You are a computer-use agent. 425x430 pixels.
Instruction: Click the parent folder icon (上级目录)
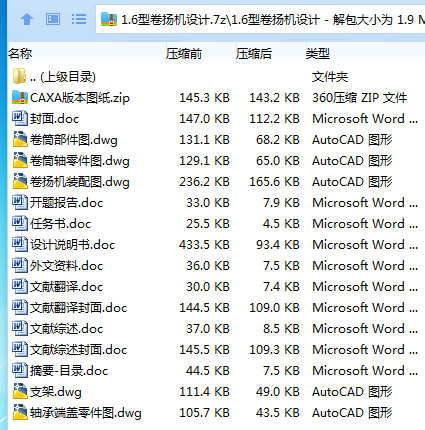[x=19, y=76]
